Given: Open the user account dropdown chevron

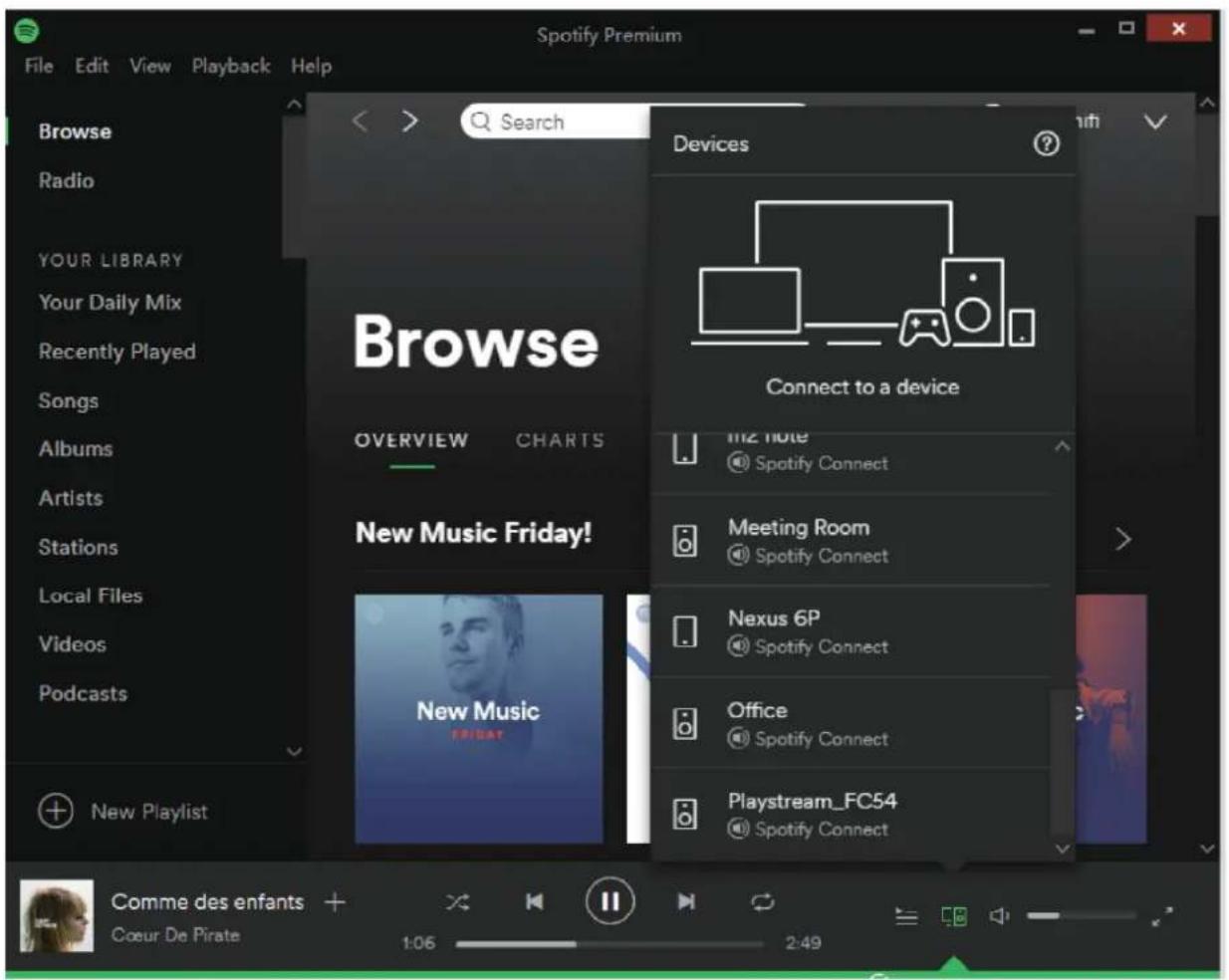Looking at the screenshot, I should point(1155,122).
